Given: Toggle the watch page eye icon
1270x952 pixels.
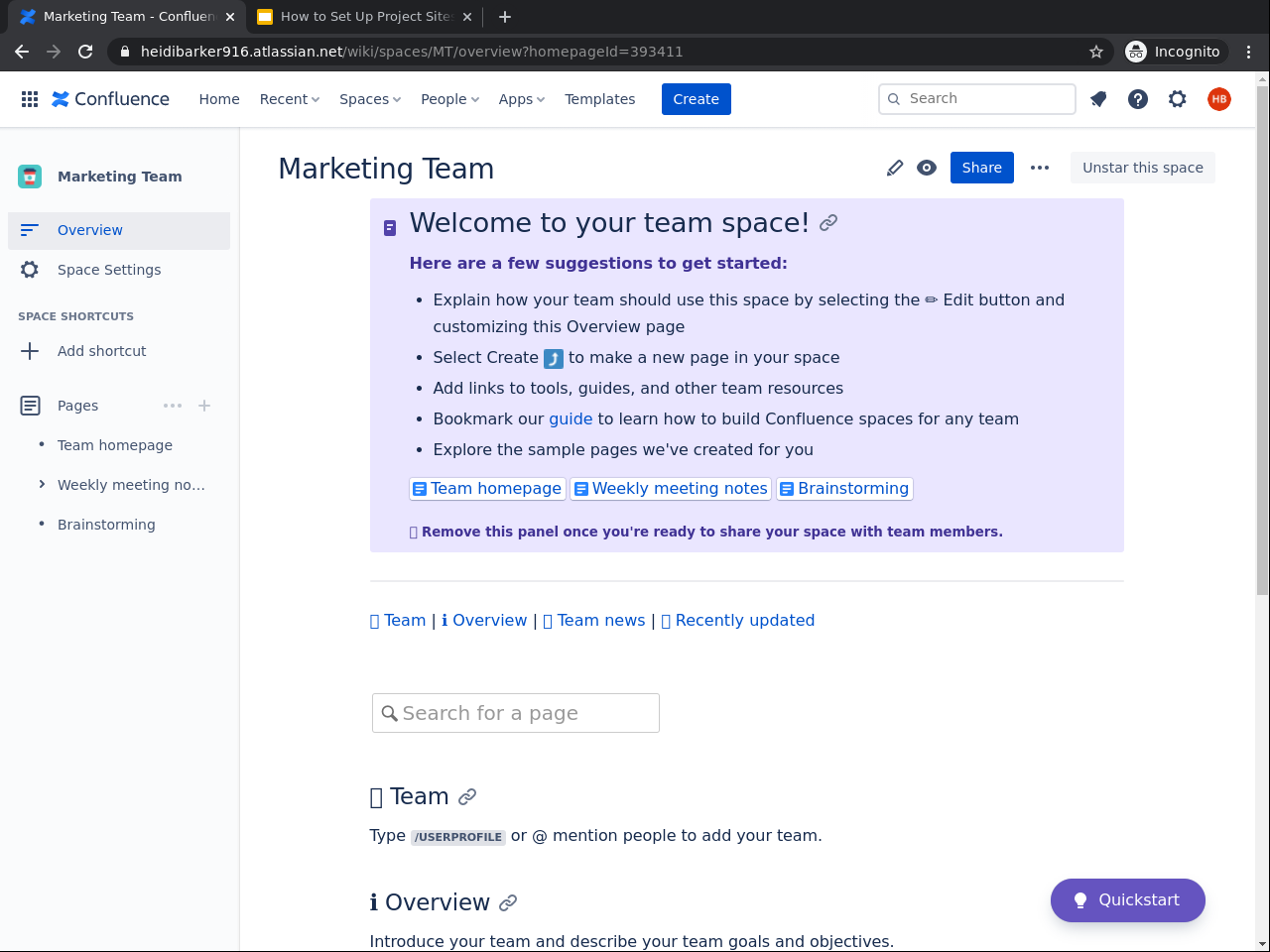Looking at the screenshot, I should 927,168.
